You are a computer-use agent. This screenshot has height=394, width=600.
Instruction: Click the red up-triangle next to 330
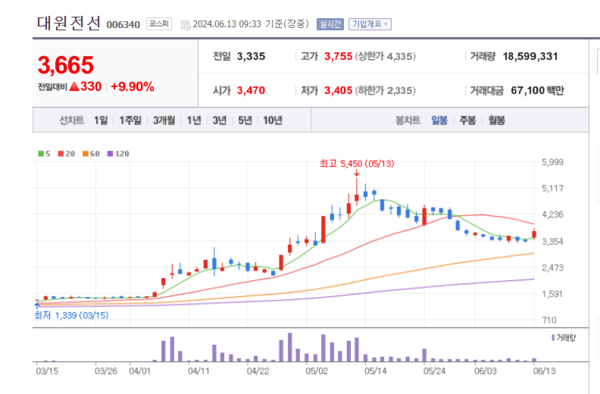tap(75, 87)
